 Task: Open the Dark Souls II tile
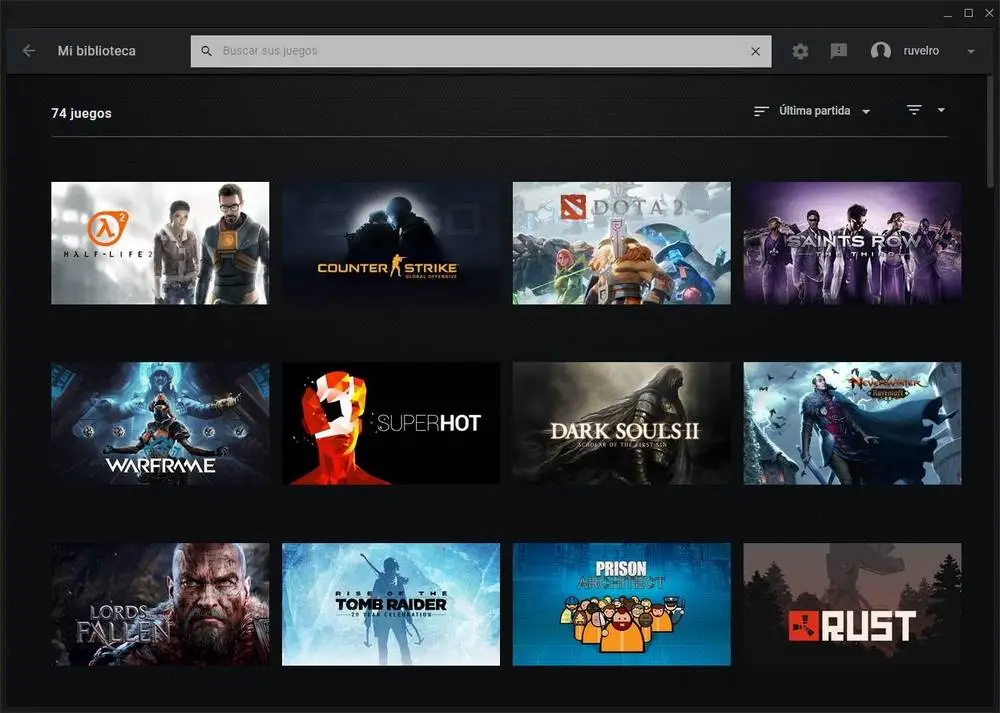click(x=622, y=423)
